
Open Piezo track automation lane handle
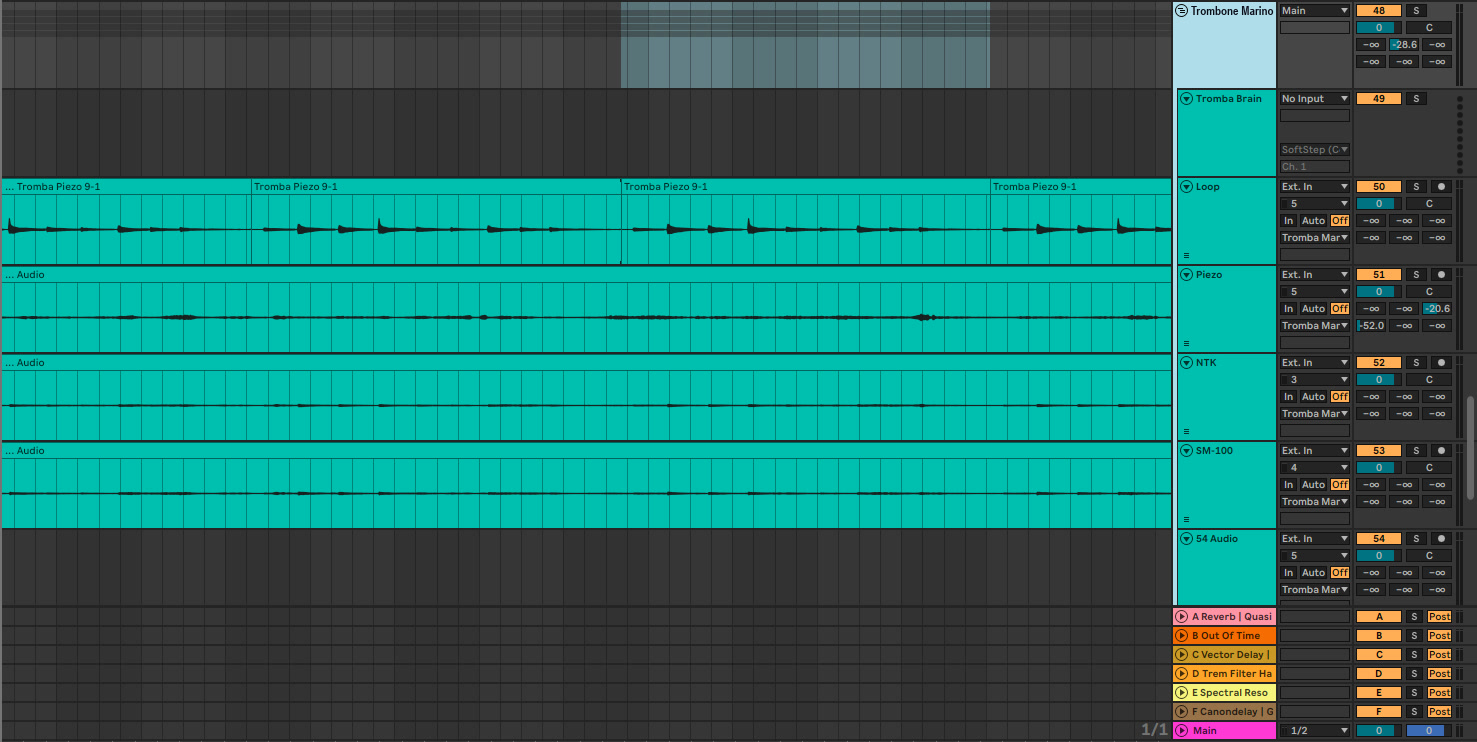click(x=1187, y=343)
